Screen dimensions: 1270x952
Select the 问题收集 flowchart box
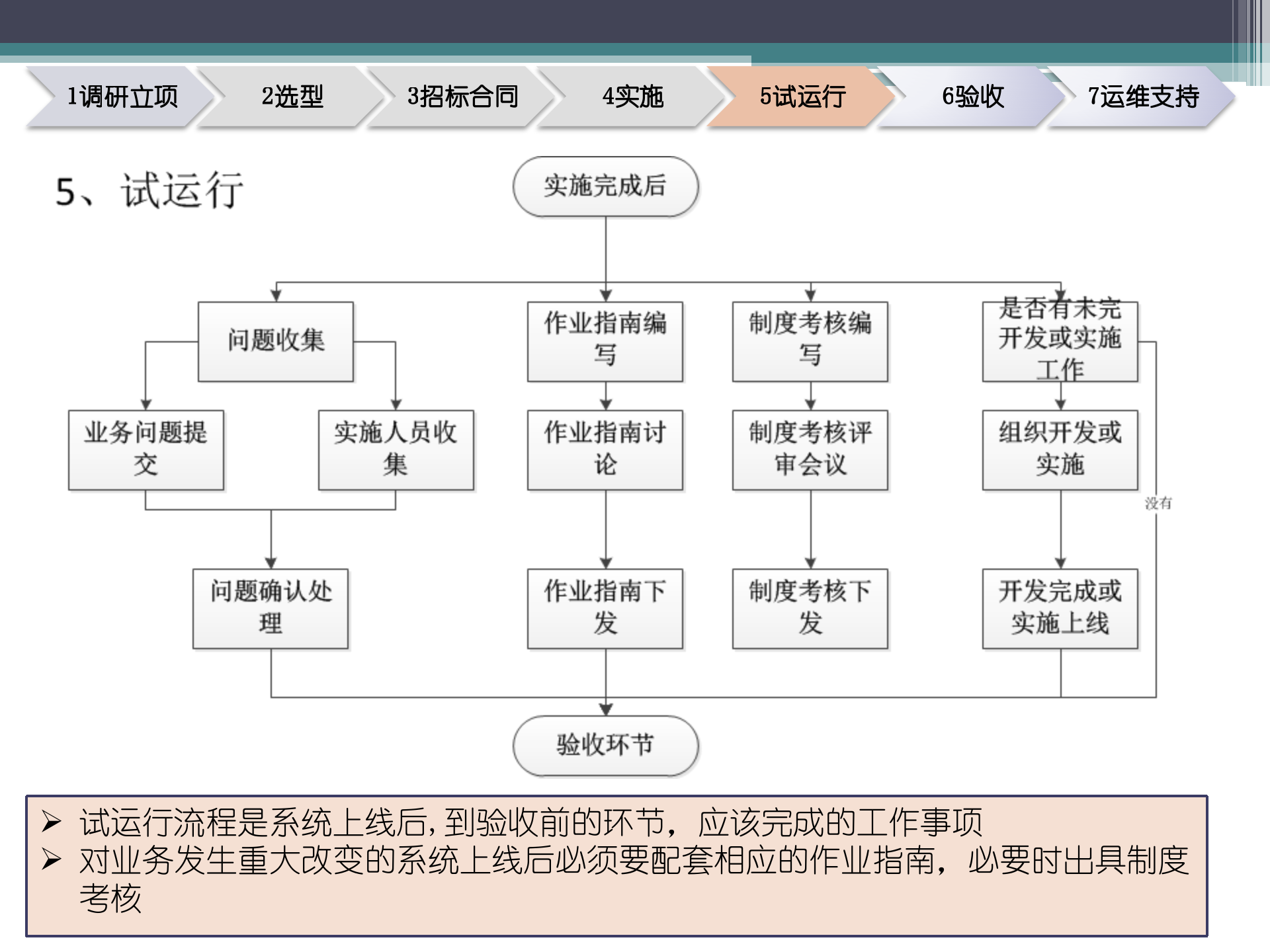(276, 341)
